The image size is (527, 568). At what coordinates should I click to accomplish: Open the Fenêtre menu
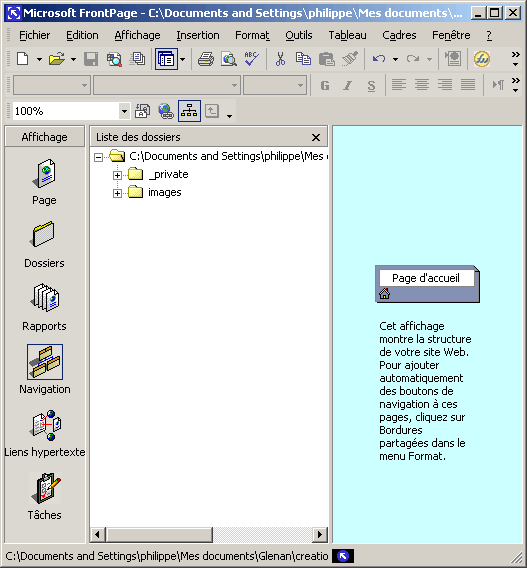(451, 35)
